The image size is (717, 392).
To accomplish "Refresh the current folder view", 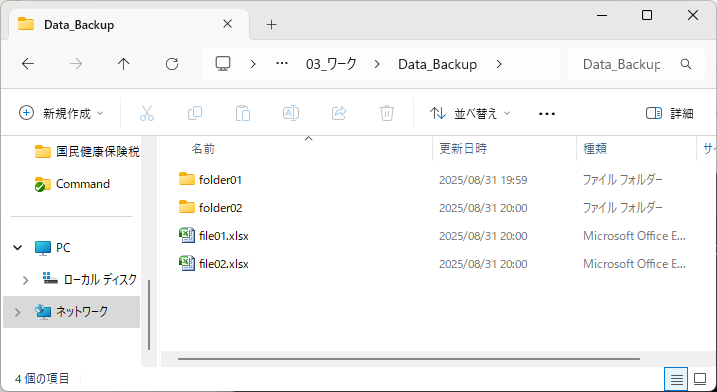I will point(172,64).
